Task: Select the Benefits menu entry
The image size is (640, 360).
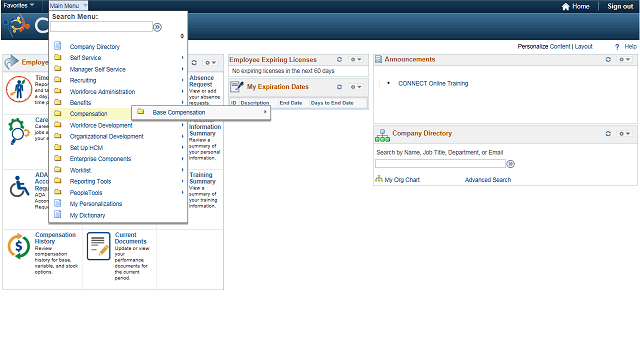Action: point(80,103)
